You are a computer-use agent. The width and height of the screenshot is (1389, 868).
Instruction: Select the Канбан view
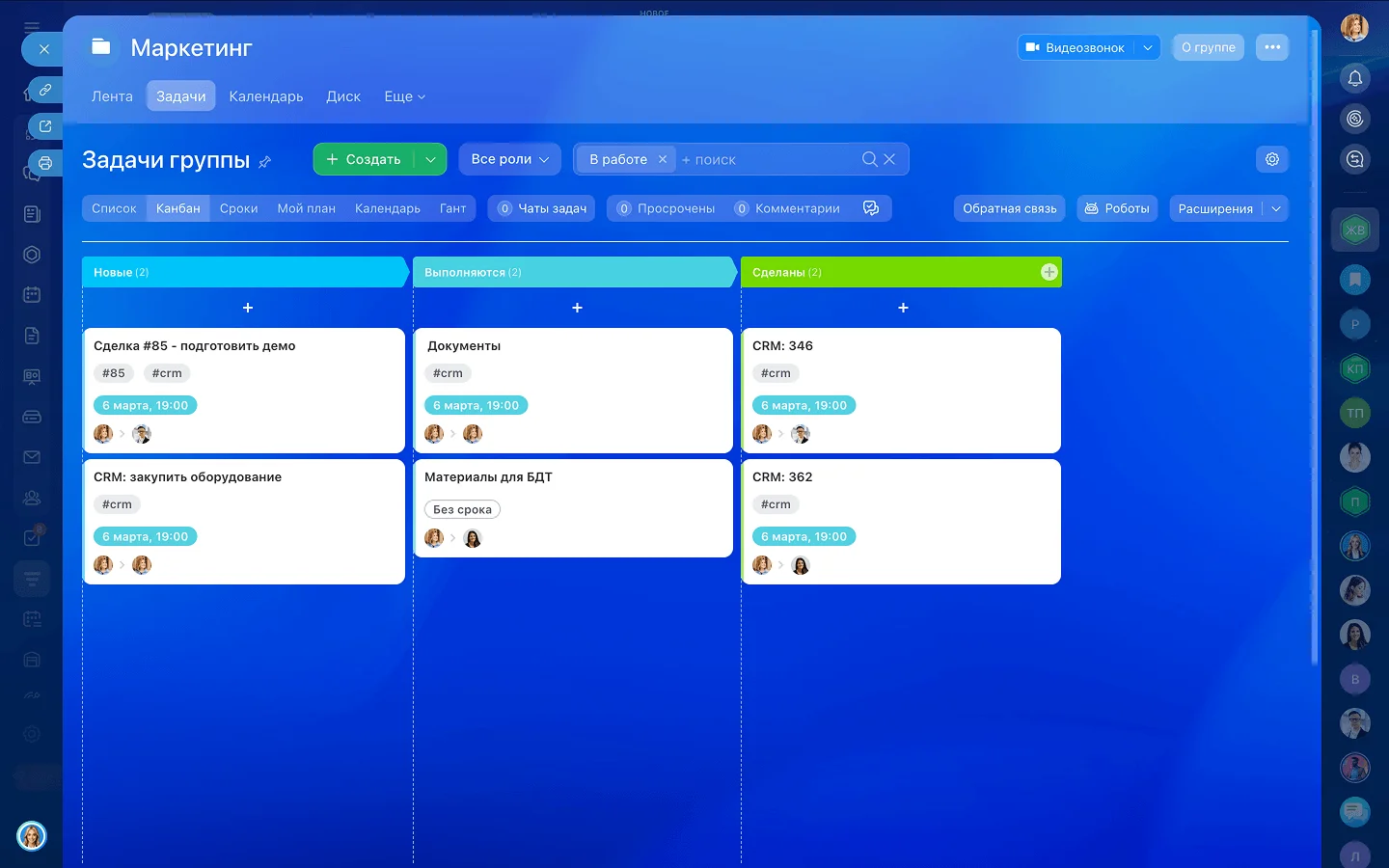coord(178,208)
